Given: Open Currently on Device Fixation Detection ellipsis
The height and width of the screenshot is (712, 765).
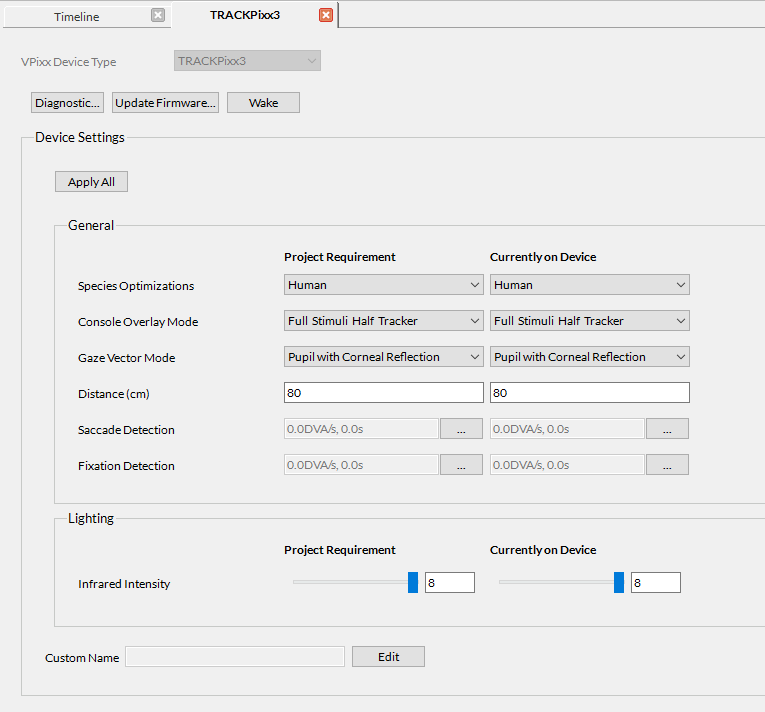Looking at the screenshot, I should pyautogui.click(x=667, y=465).
